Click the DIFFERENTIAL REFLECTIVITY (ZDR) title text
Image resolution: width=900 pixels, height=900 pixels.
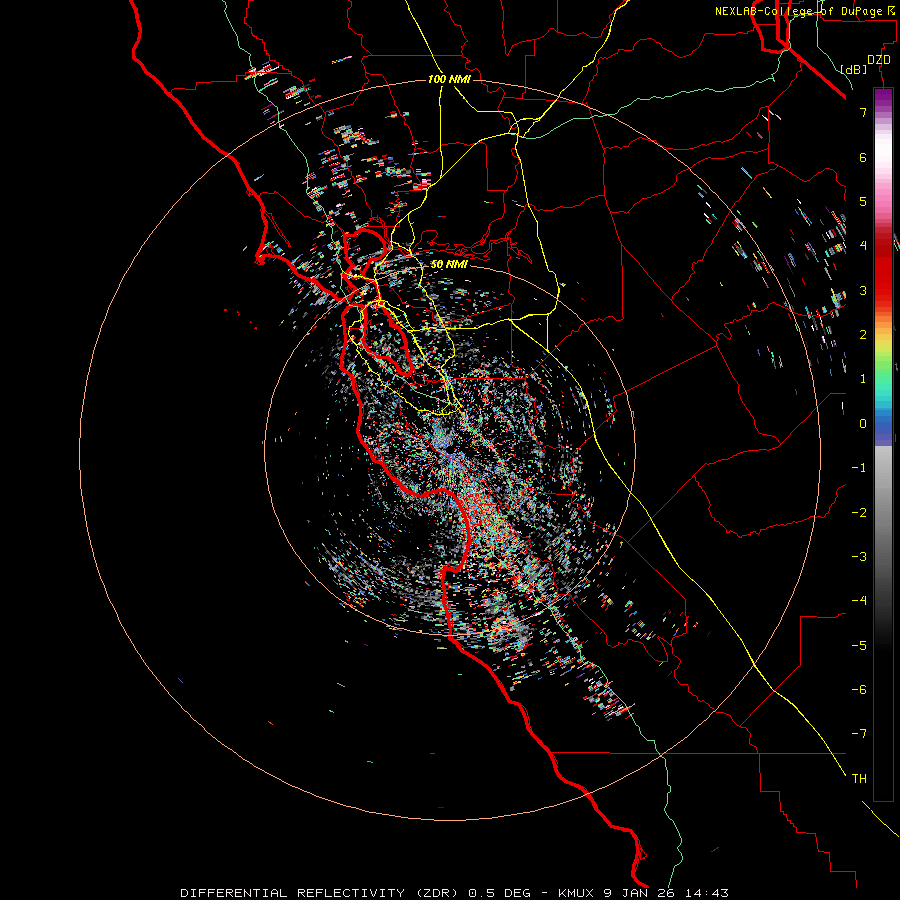click(321, 893)
